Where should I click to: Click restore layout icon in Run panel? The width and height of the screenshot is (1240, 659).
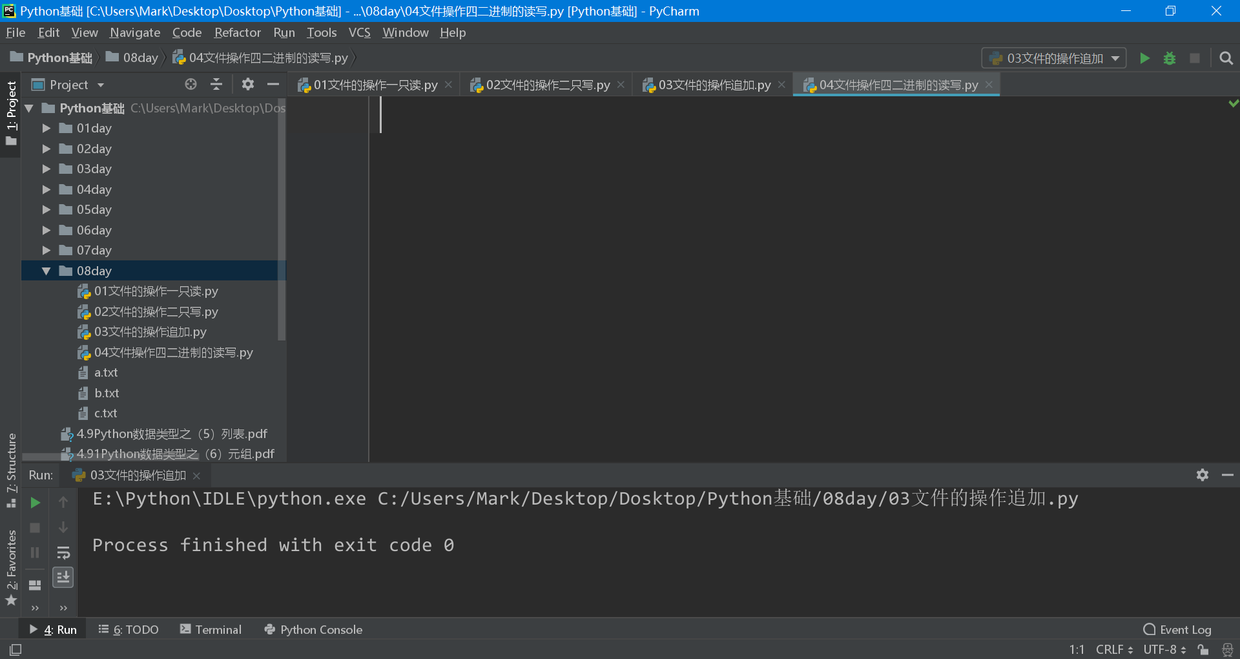35,585
